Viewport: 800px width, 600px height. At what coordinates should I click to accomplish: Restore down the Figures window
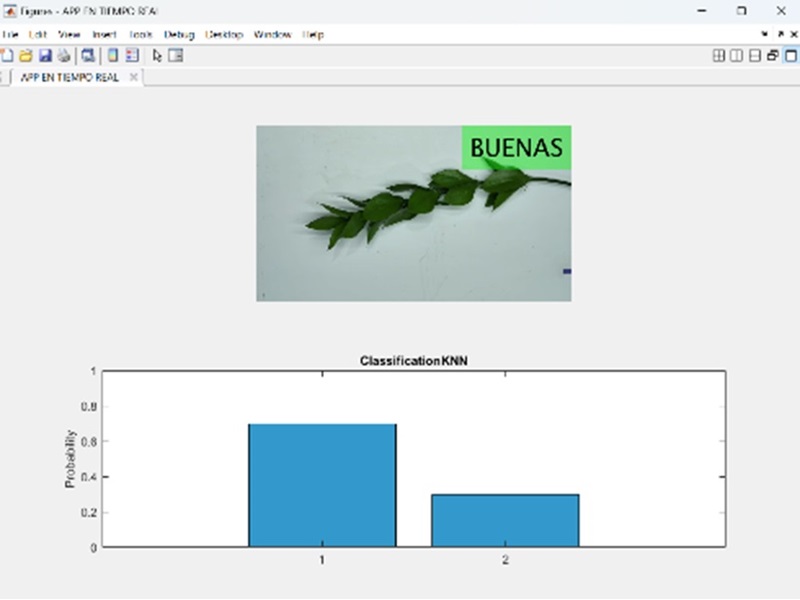point(741,11)
